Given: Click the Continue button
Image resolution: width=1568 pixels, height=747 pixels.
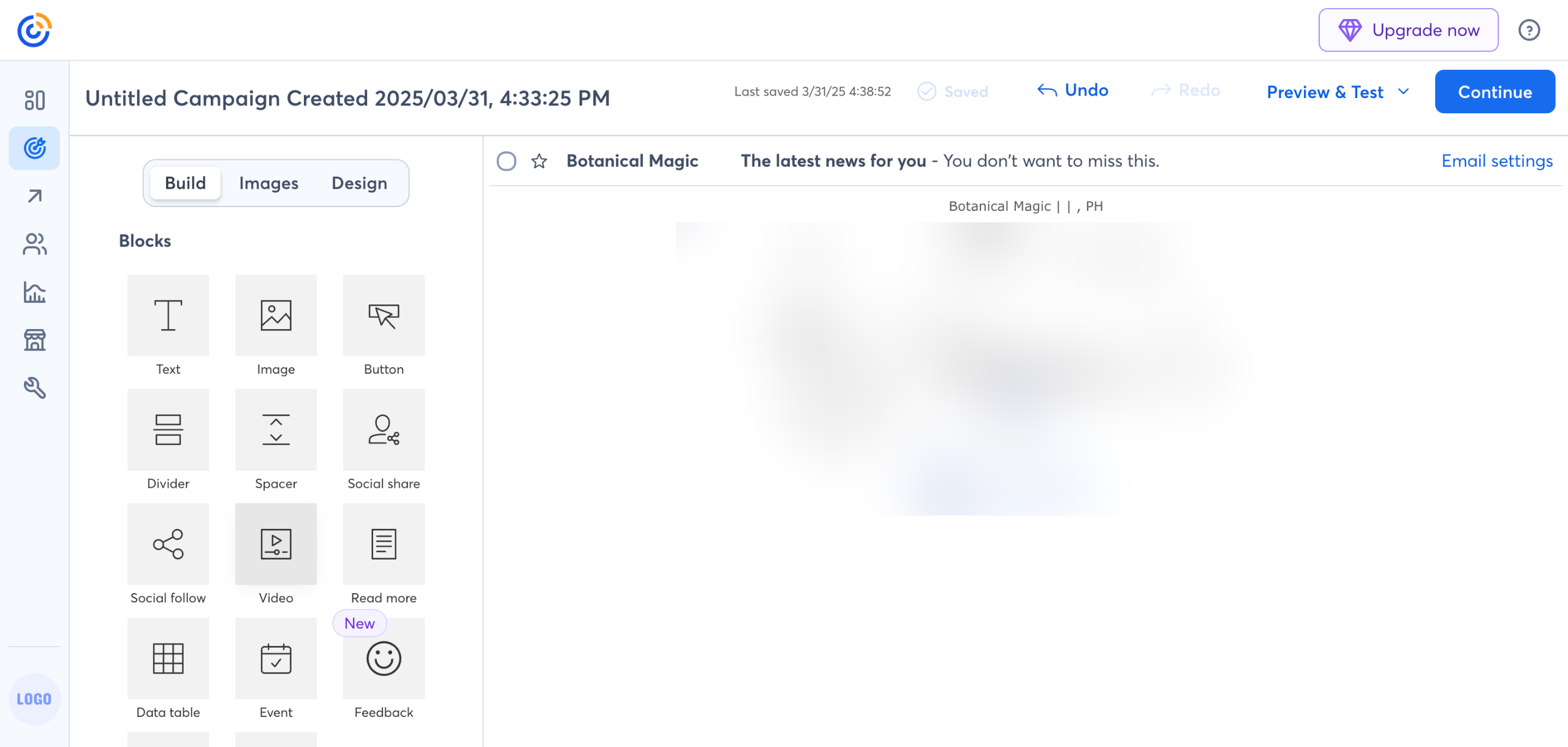Looking at the screenshot, I should click(x=1494, y=92).
